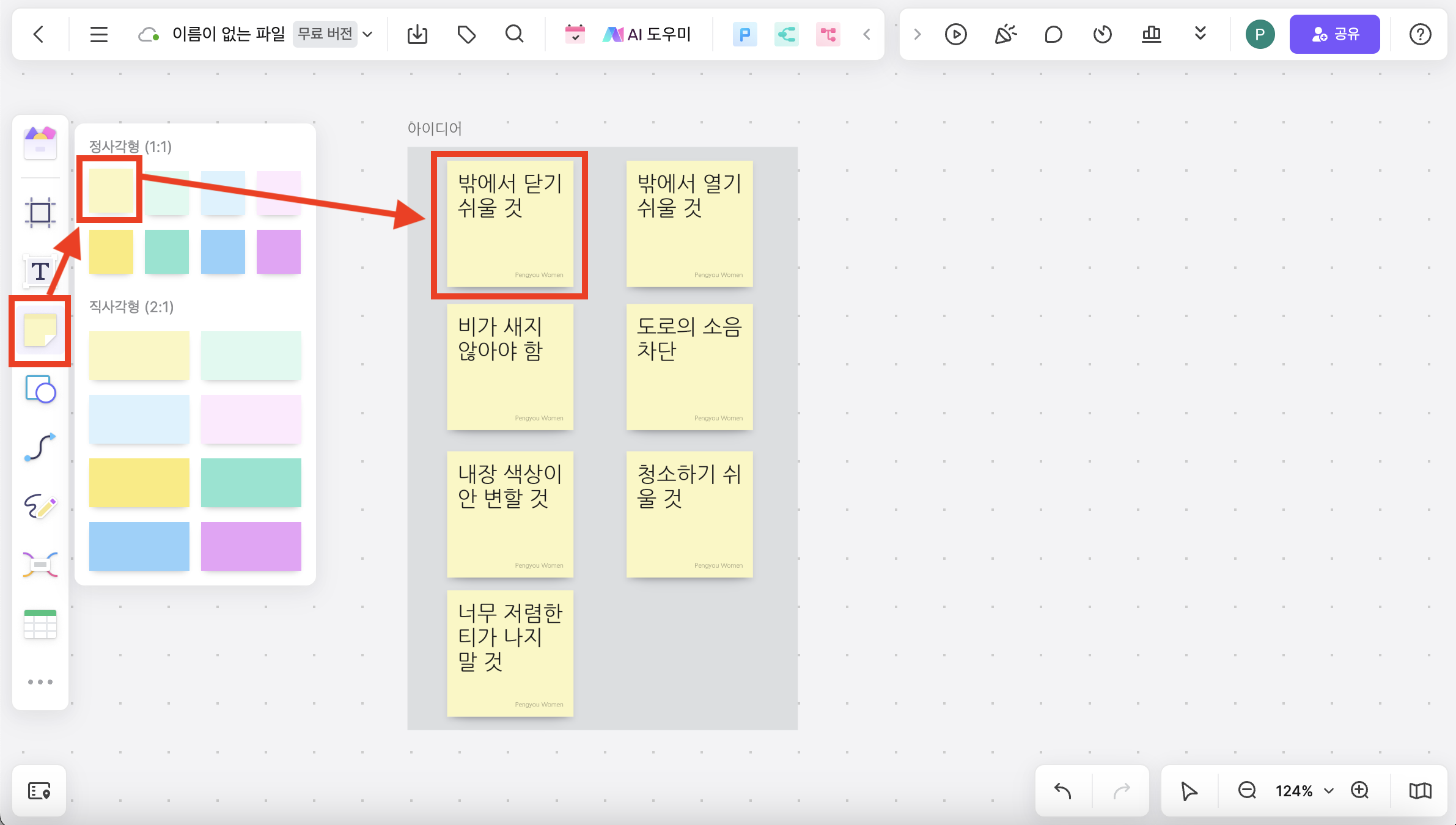Click the teal mind map plugin icon
Screen dimensions: 1456x825
click(x=786, y=34)
